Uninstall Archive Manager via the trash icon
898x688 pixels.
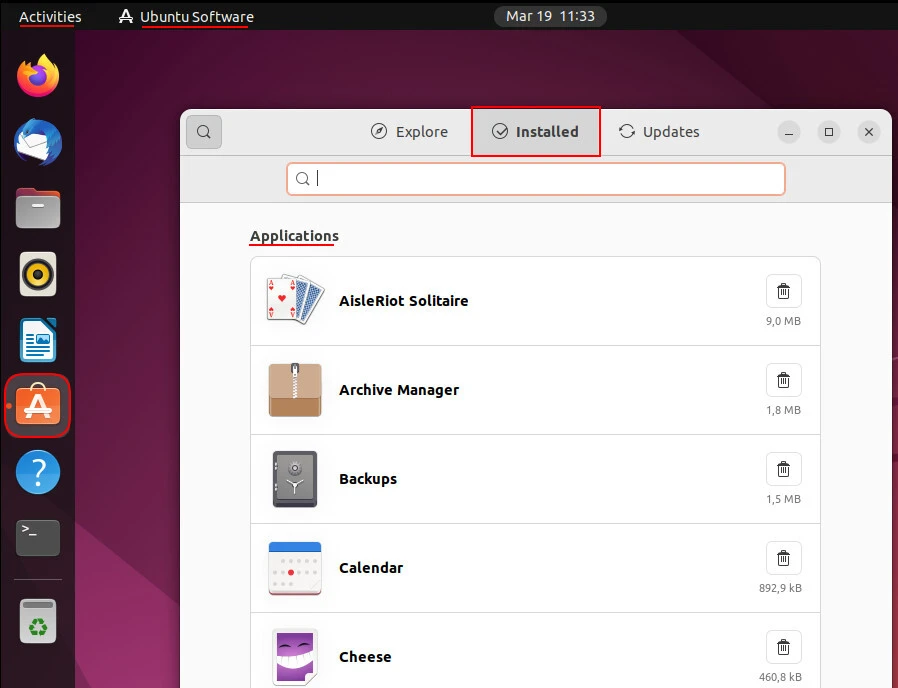pyautogui.click(x=783, y=379)
